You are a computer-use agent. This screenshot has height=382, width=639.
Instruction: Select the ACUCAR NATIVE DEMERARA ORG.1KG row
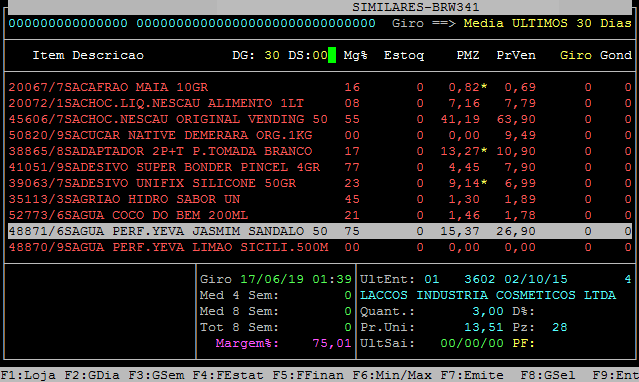320,135
